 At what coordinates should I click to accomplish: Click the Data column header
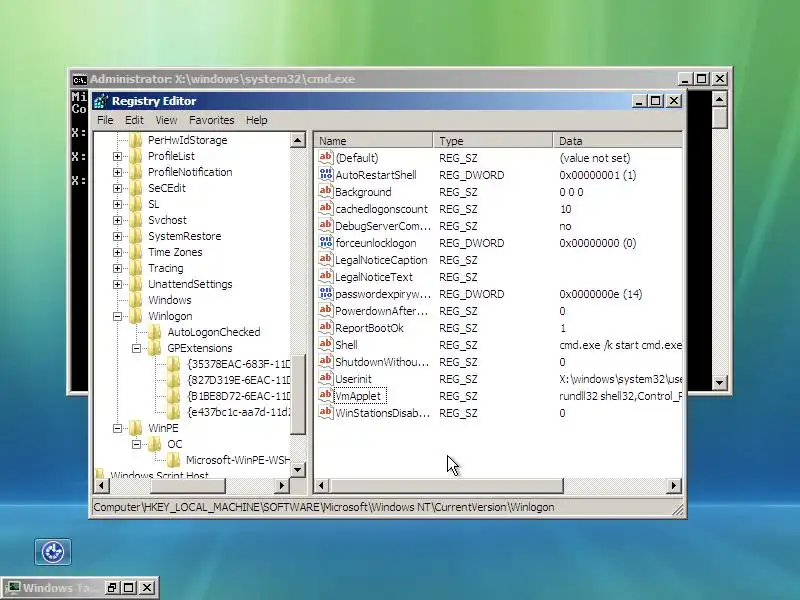(x=617, y=140)
